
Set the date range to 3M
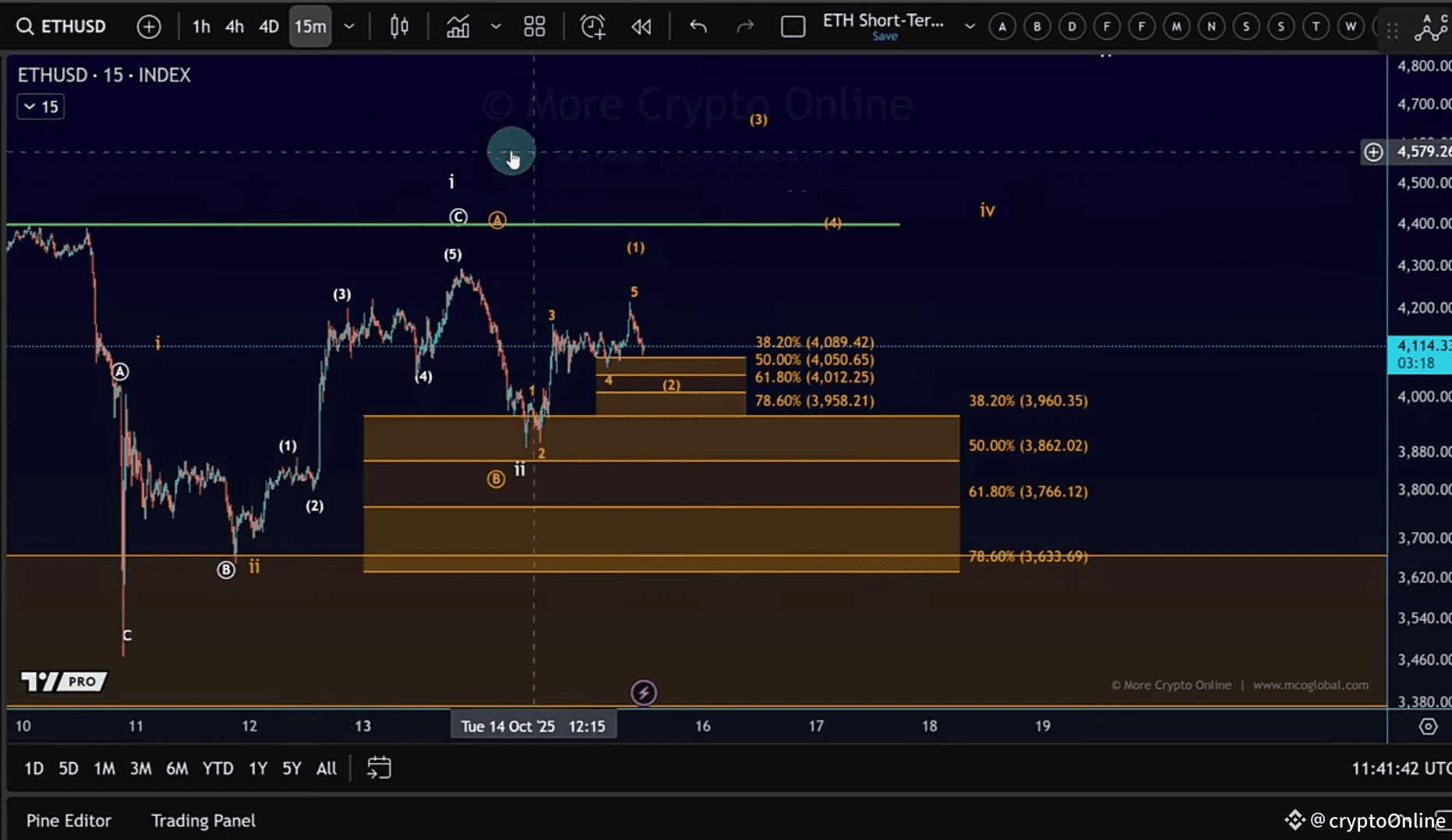click(x=140, y=768)
